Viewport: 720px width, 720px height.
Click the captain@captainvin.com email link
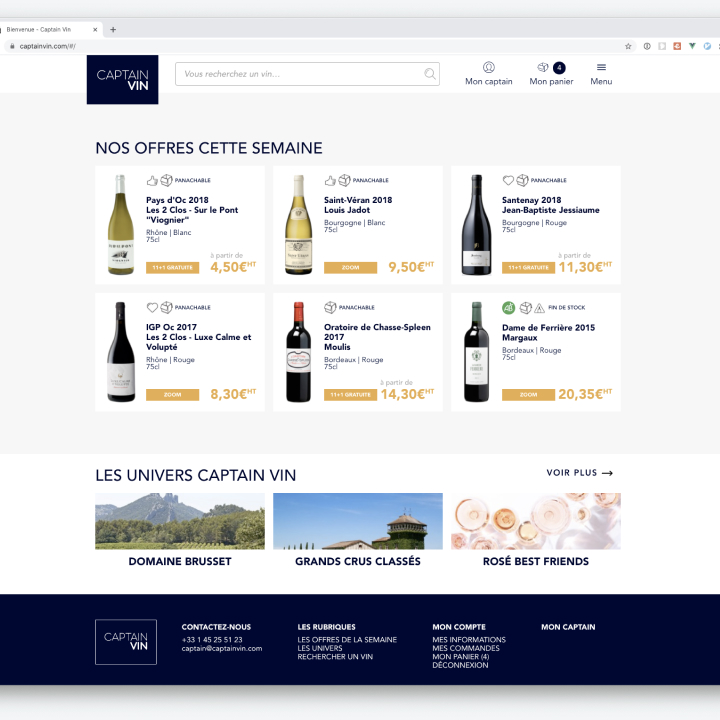(222, 648)
